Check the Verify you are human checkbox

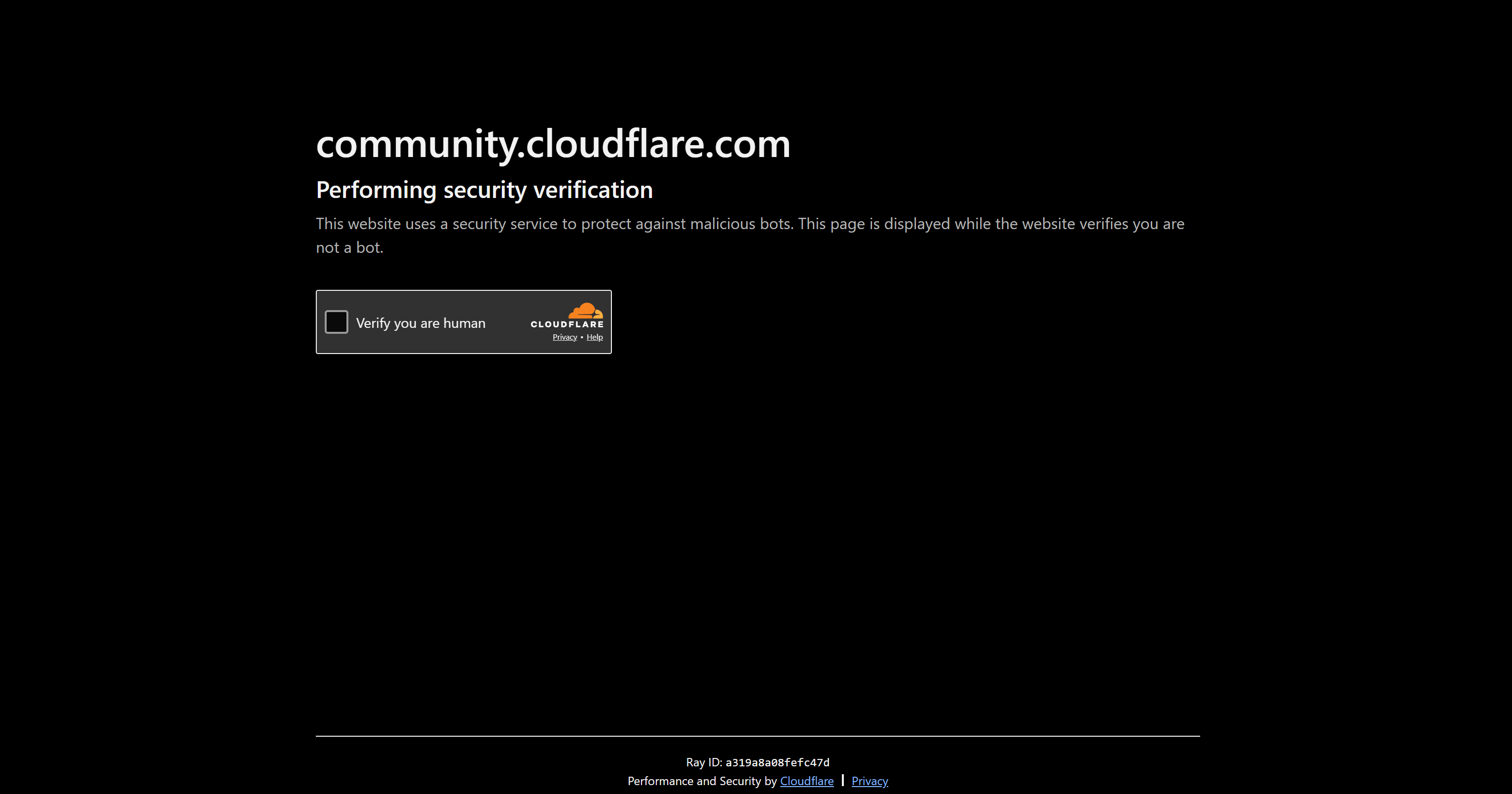click(337, 322)
